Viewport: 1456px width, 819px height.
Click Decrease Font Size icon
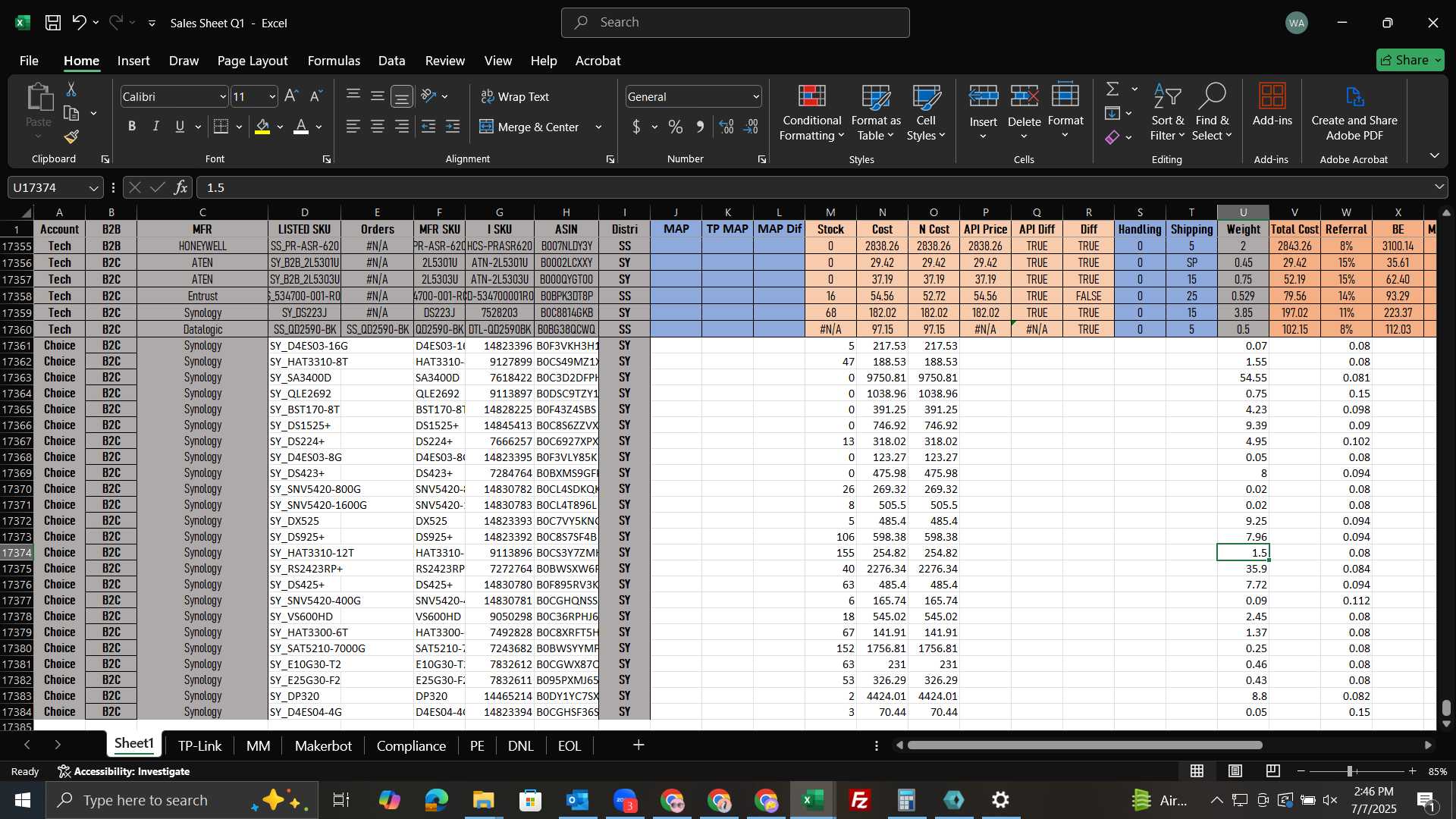click(316, 96)
